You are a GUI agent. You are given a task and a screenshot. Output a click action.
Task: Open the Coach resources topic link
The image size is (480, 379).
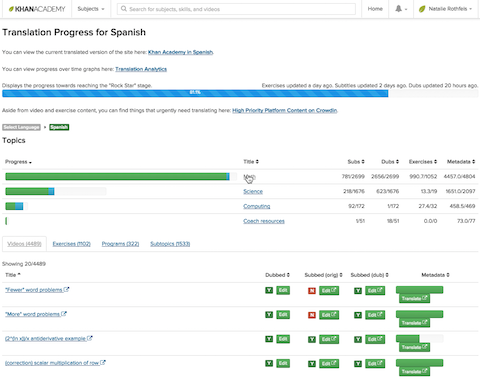pyautogui.click(x=264, y=221)
